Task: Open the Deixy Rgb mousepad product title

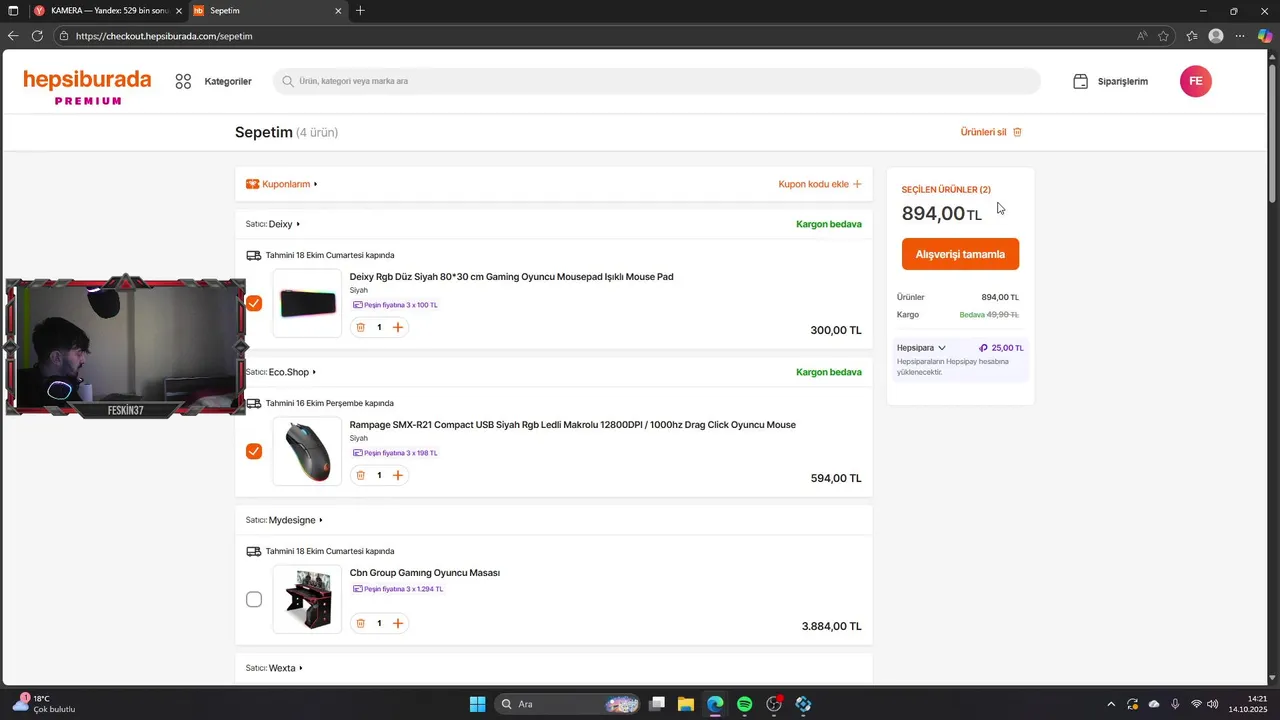Action: click(x=511, y=277)
